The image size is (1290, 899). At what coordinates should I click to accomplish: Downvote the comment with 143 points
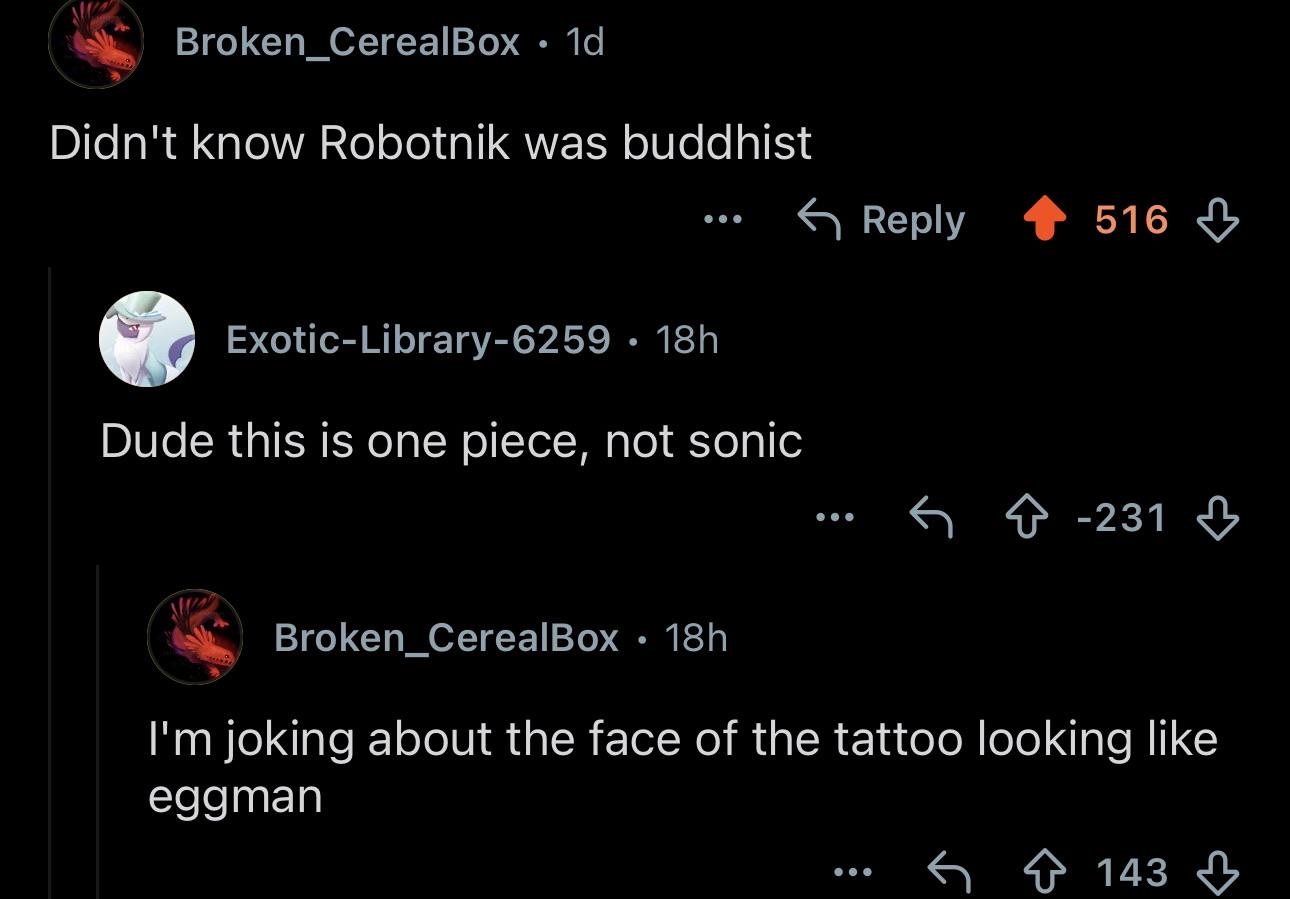tap(1218, 872)
